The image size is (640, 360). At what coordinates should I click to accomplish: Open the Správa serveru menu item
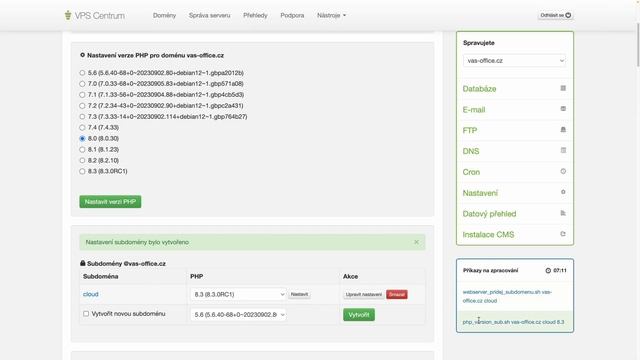coord(209,15)
